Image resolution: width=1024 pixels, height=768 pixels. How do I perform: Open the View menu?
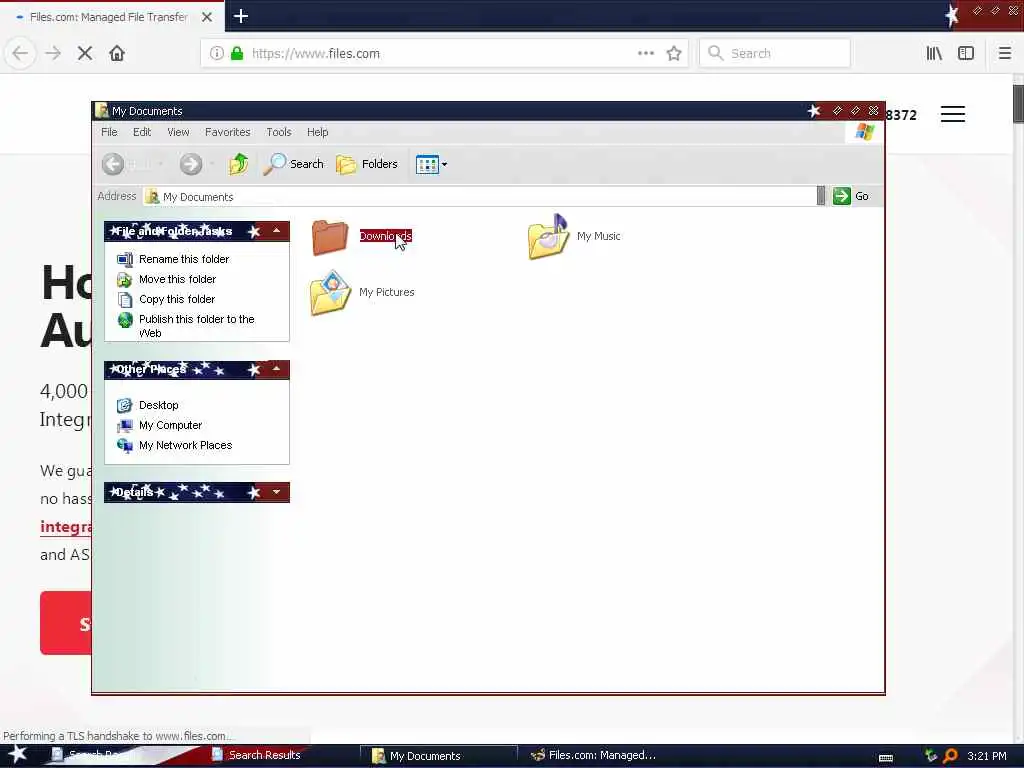pos(178,132)
